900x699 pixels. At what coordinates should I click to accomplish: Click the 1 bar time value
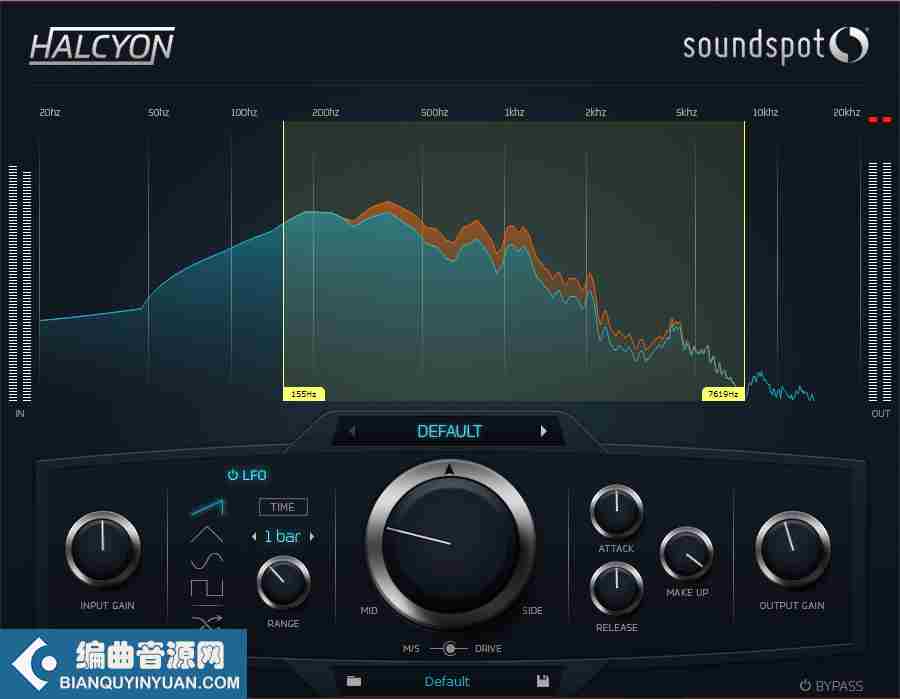click(282, 537)
